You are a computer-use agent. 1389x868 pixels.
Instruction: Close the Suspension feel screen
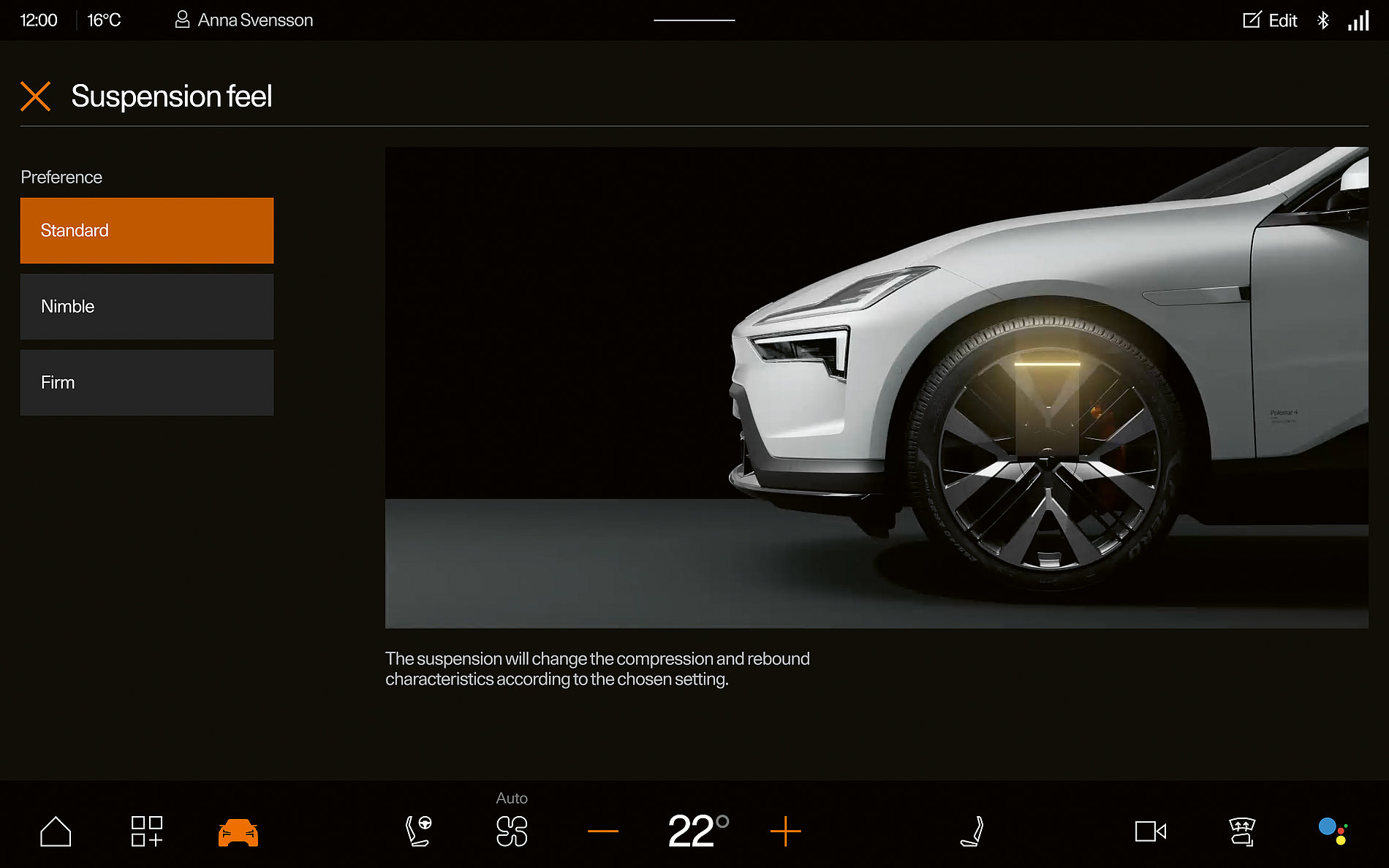click(x=35, y=96)
